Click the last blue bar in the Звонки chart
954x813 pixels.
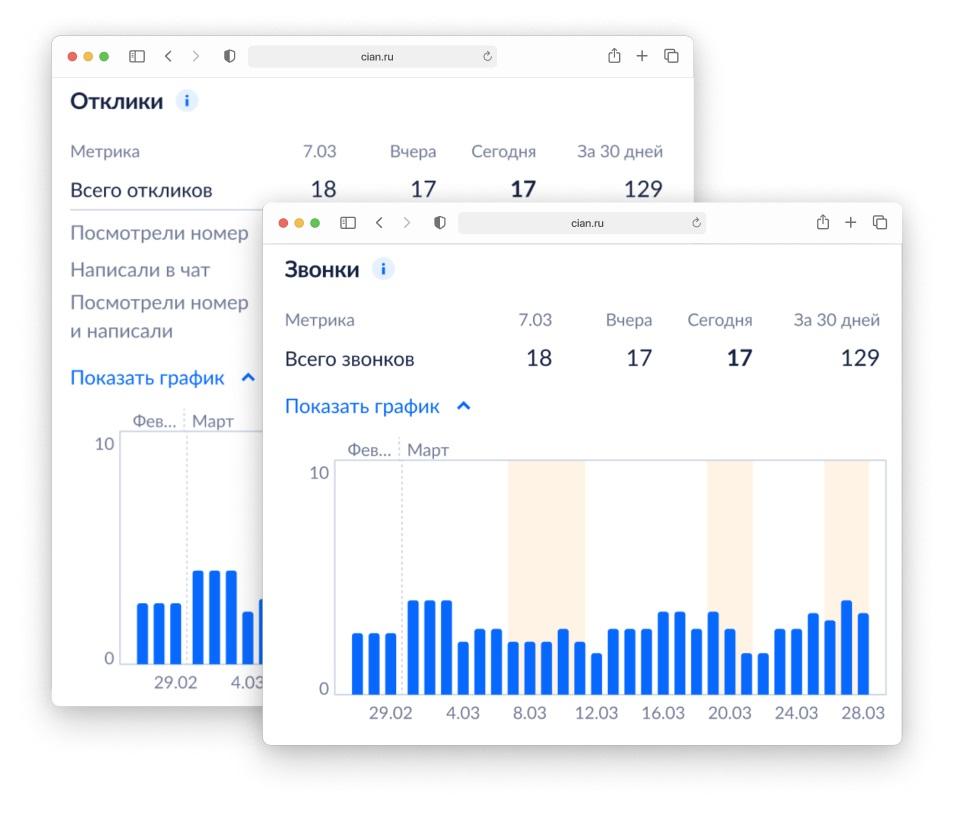coord(863,653)
